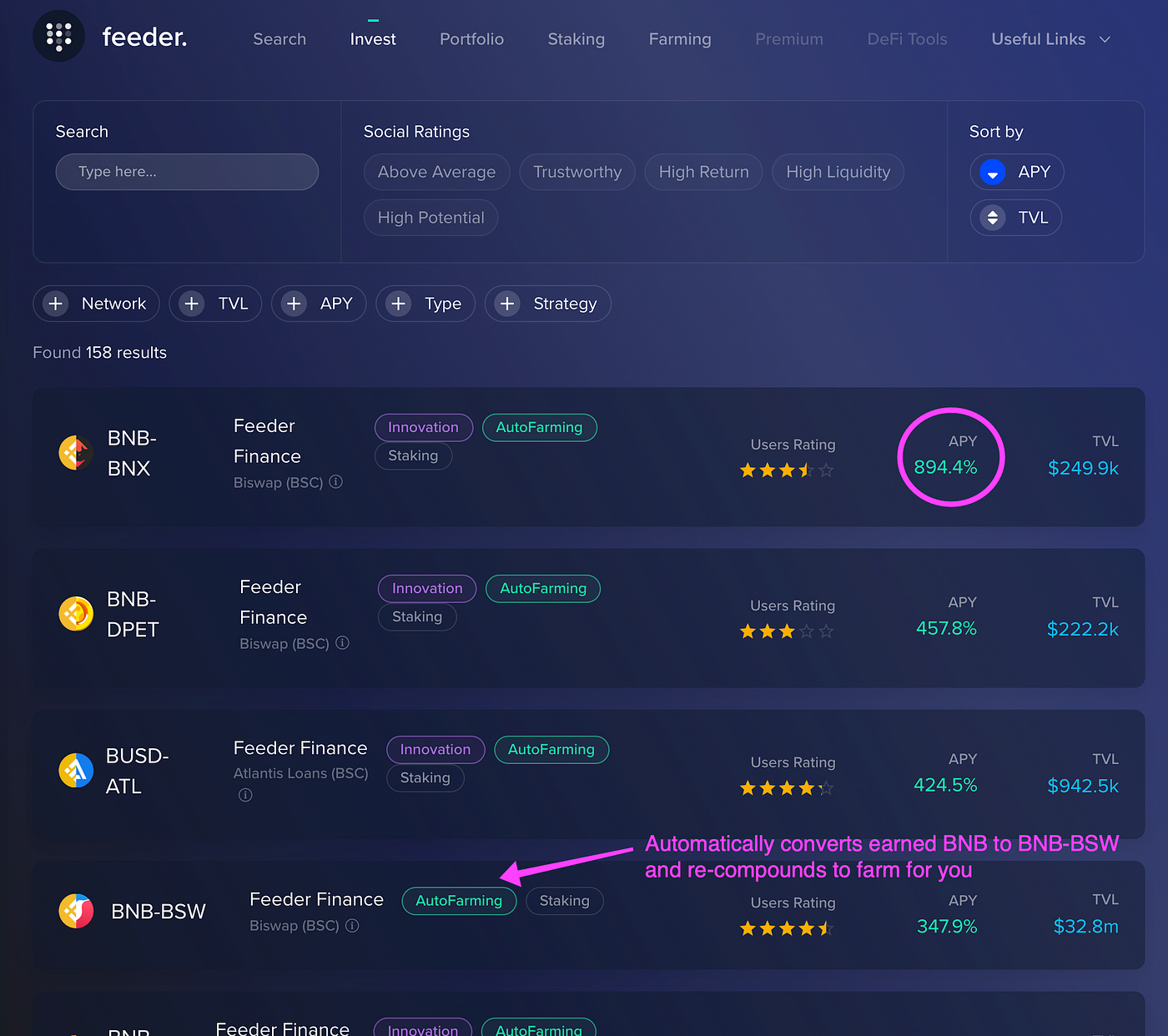Click AutoFarming tag in BNB-BNX row
Screen dimensions: 1168x1036
click(x=539, y=427)
